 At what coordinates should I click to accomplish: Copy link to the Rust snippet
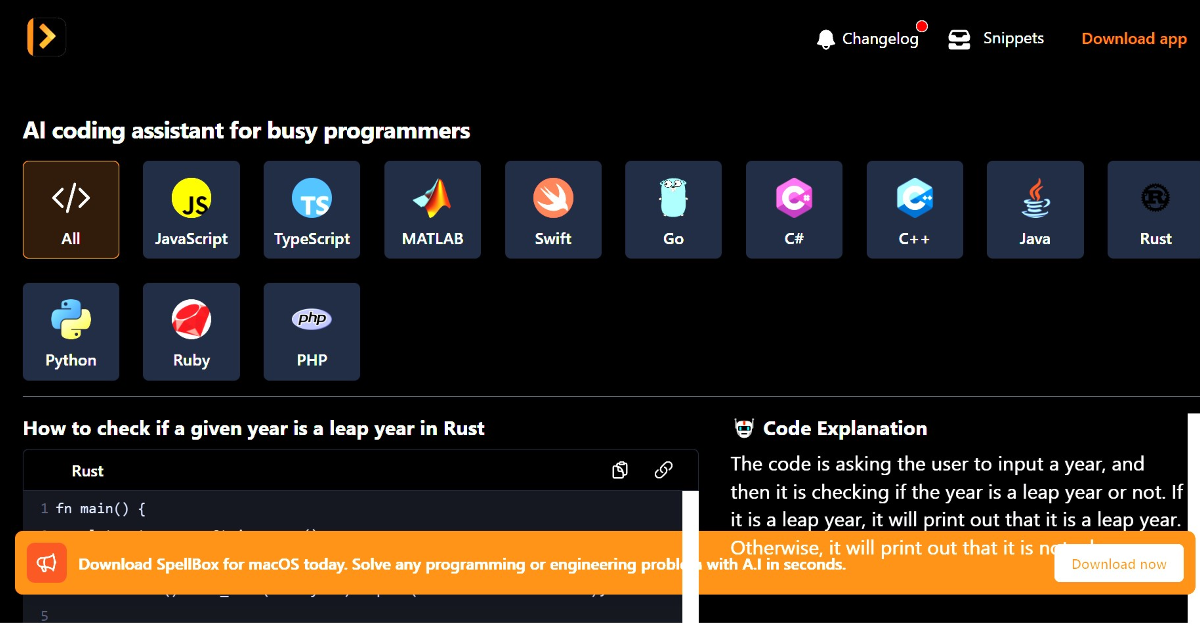point(663,470)
